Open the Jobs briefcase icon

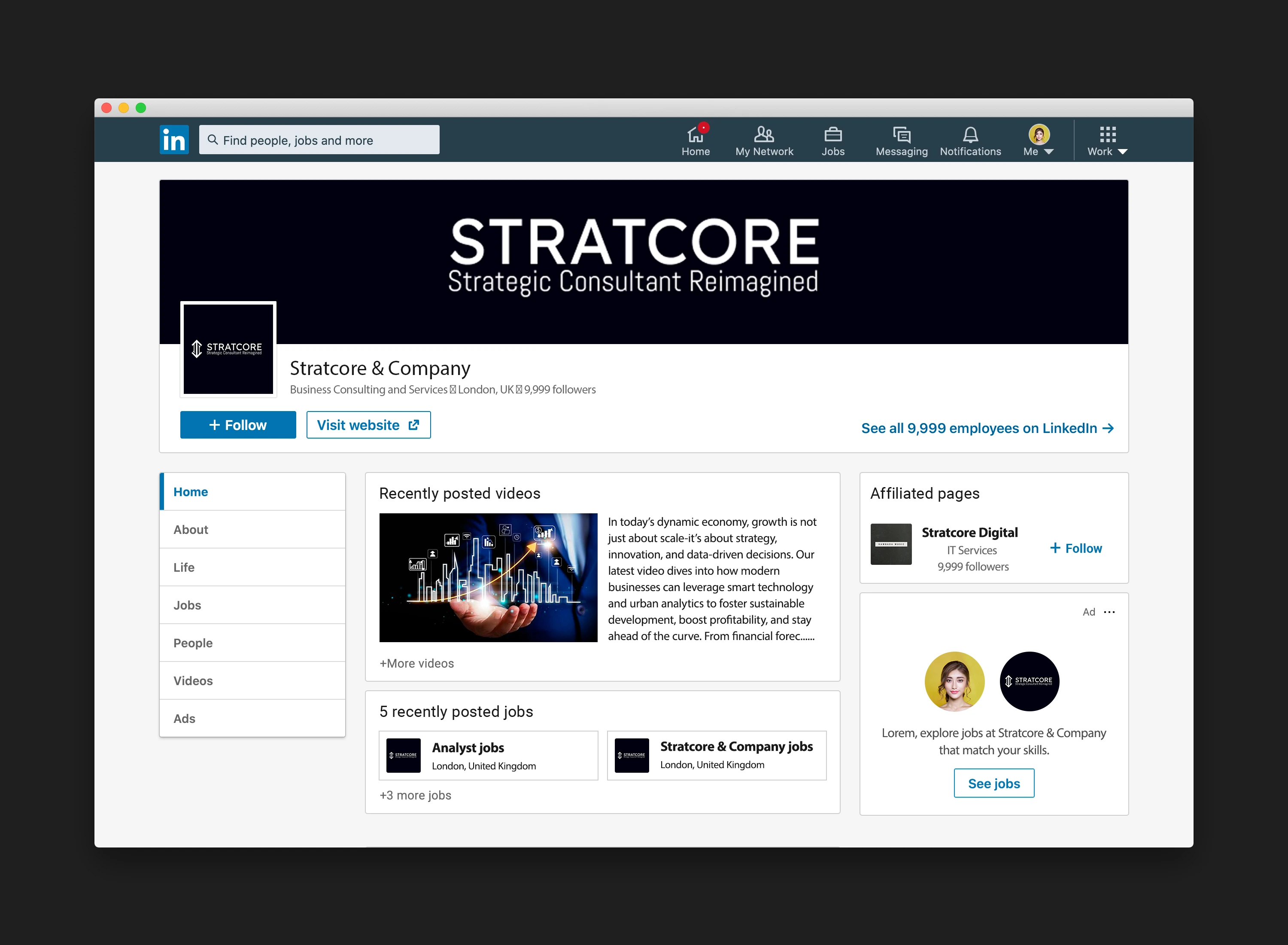point(833,134)
